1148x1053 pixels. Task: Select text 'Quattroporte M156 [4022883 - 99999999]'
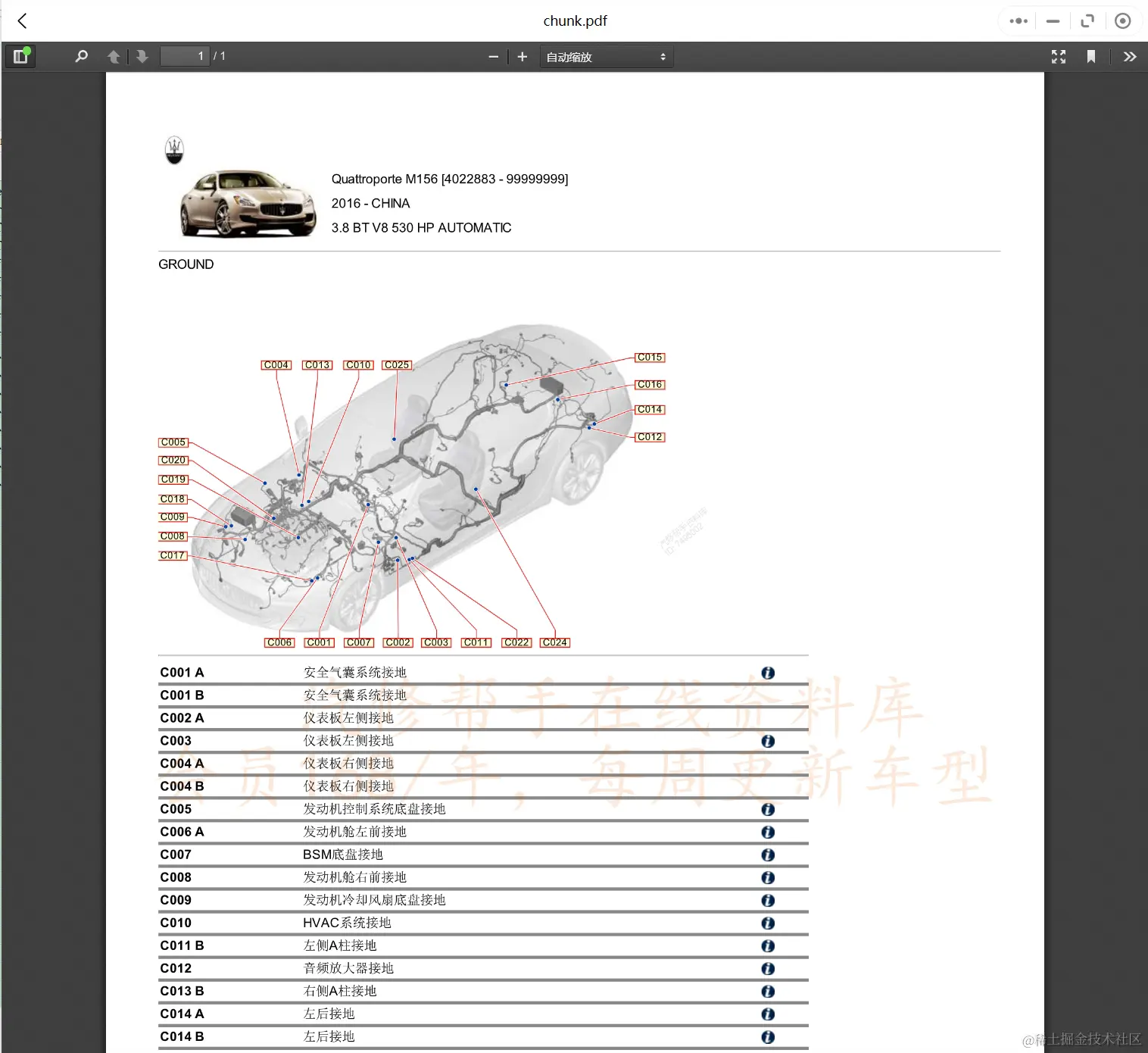(450, 179)
